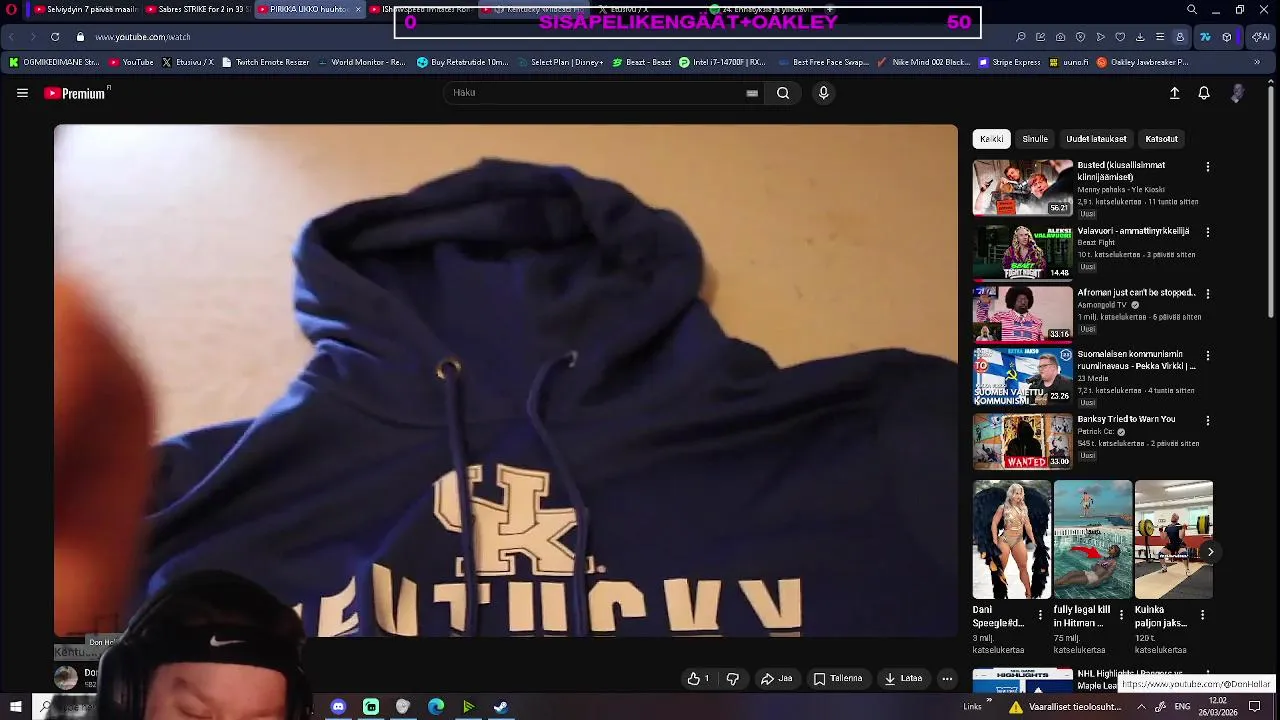The height and width of the screenshot is (720, 1280).
Task: Click the YouTube search magnifier button
Action: click(x=783, y=93)
